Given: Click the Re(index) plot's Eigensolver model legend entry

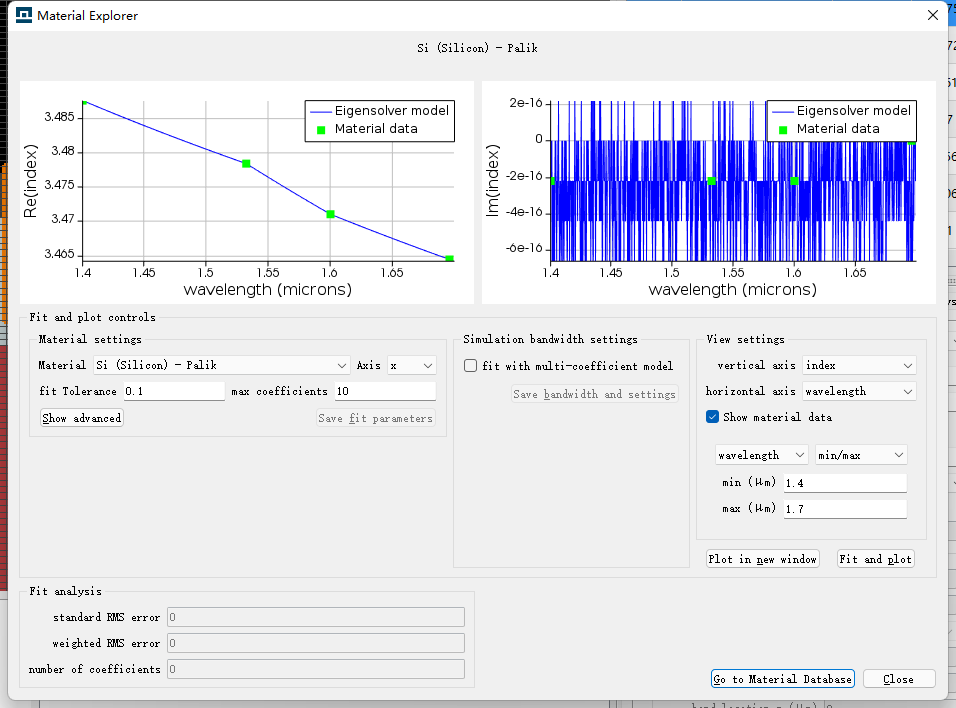Looking at the screenshot, I should (x=380, y=110).
